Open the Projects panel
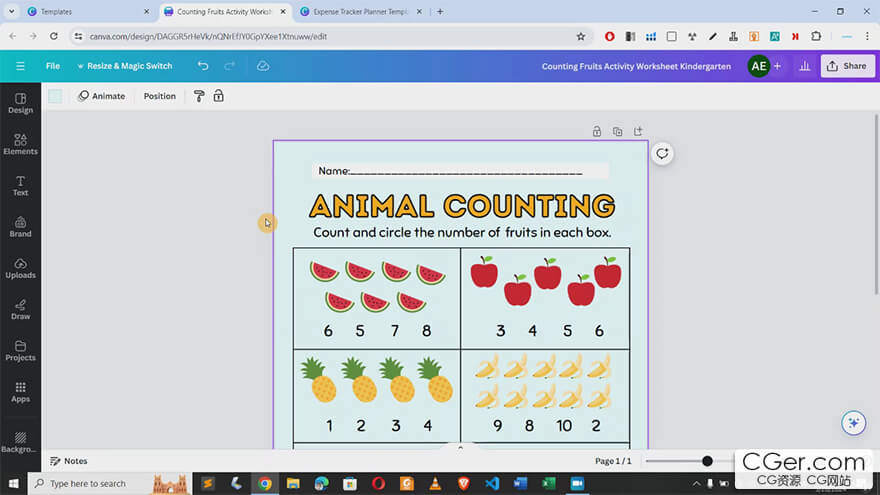 pyautogui.click(x=20, y=351)
